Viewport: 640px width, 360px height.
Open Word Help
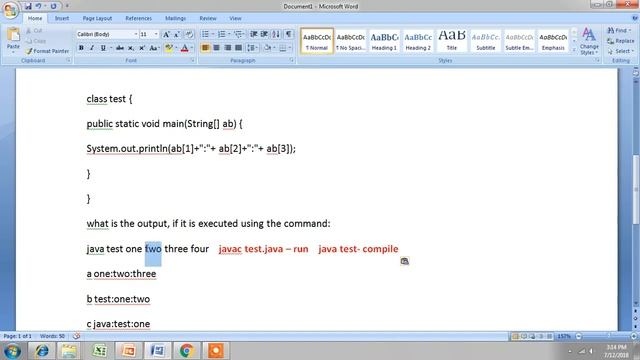tap(635, 18)
